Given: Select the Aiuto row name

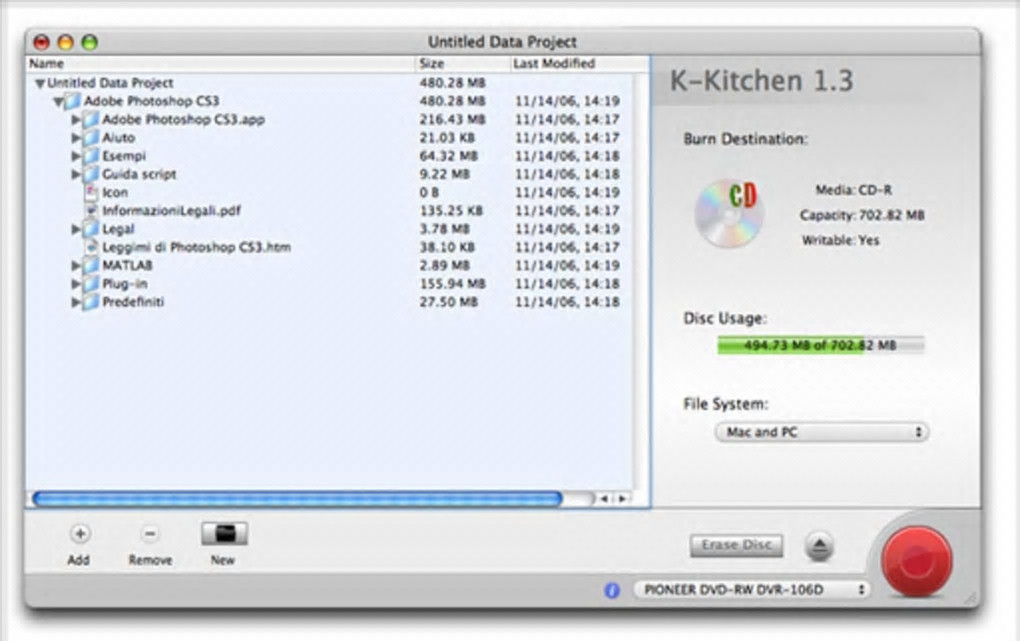Looking at the screenshot, I should (118, 138).
